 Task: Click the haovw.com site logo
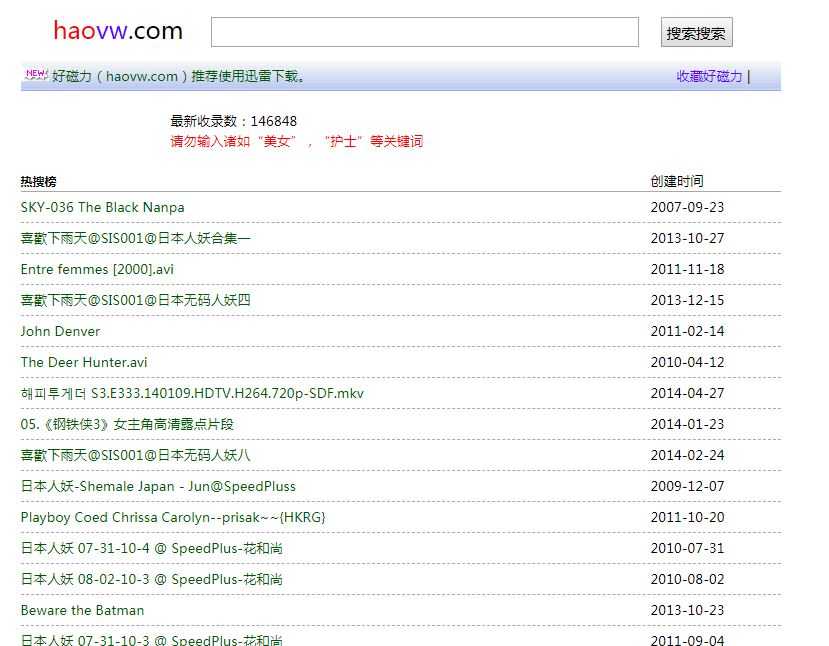pos(118,31)
